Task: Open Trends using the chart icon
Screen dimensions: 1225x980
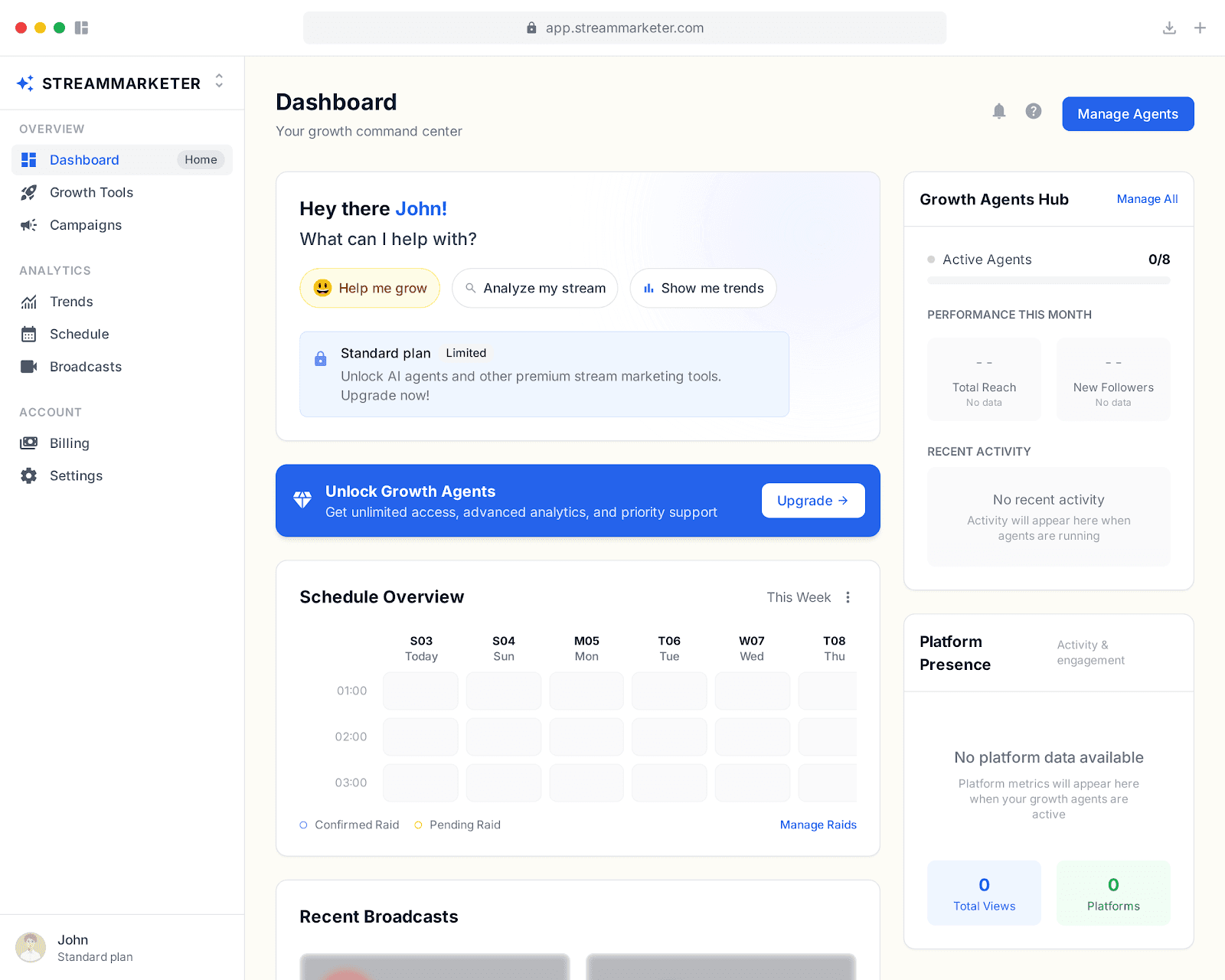Action: click(x=28, y=302)
